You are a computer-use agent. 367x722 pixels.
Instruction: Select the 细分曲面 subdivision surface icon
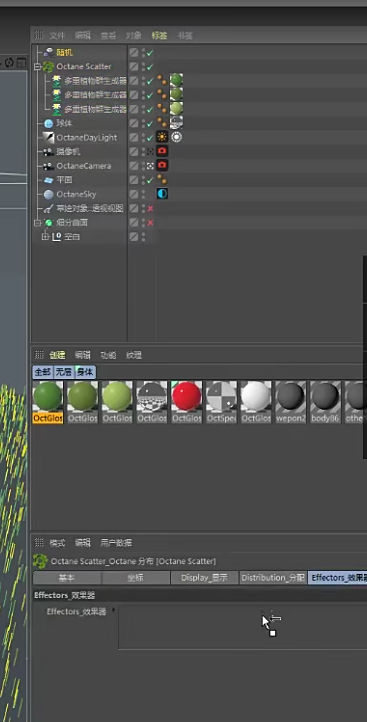pyautogui.click(x=48, y=223)
